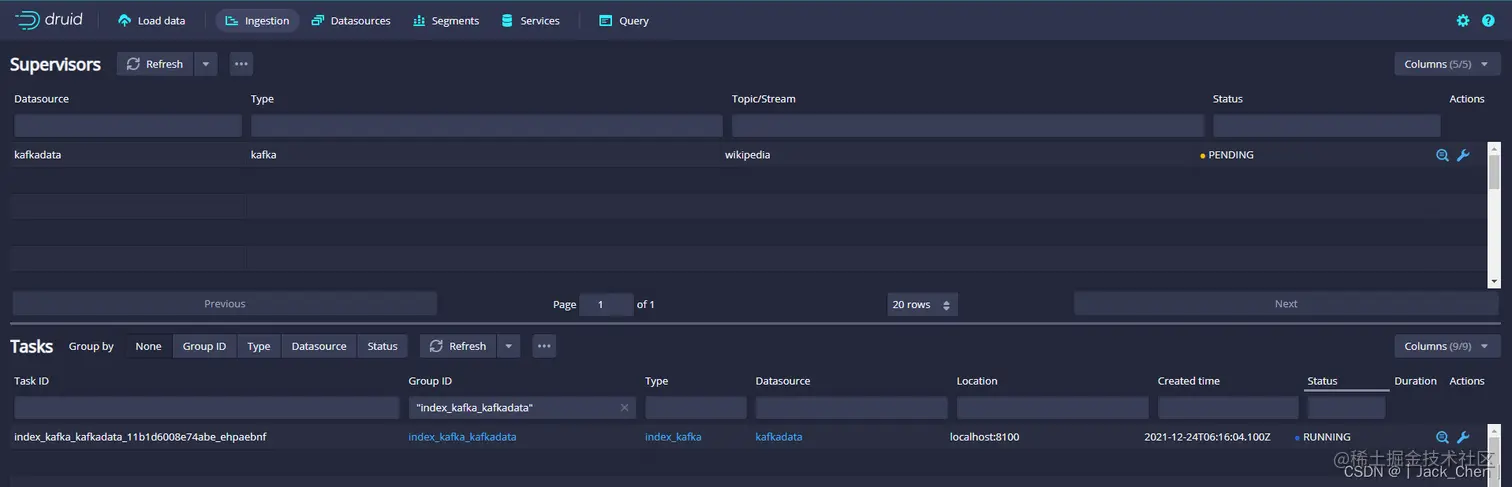Open the Ingestion tab
The height and width of the screenshot is (487, 1512).
pyautogui.click(x=257, y=21)
